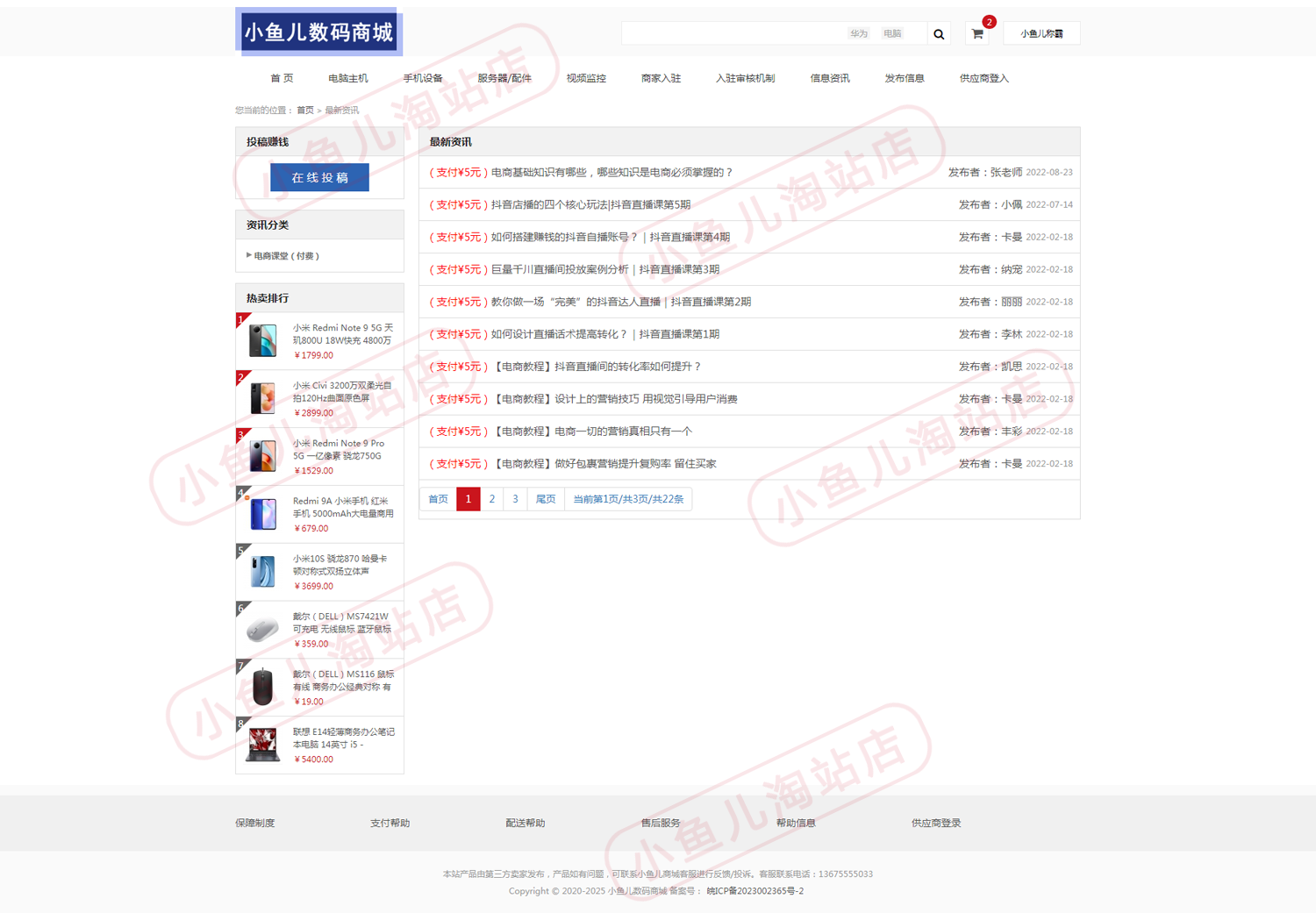Open the 电商课堂 (付费) category link
The width and height of the screenshot is (1316, 913).
pos(286,256)
